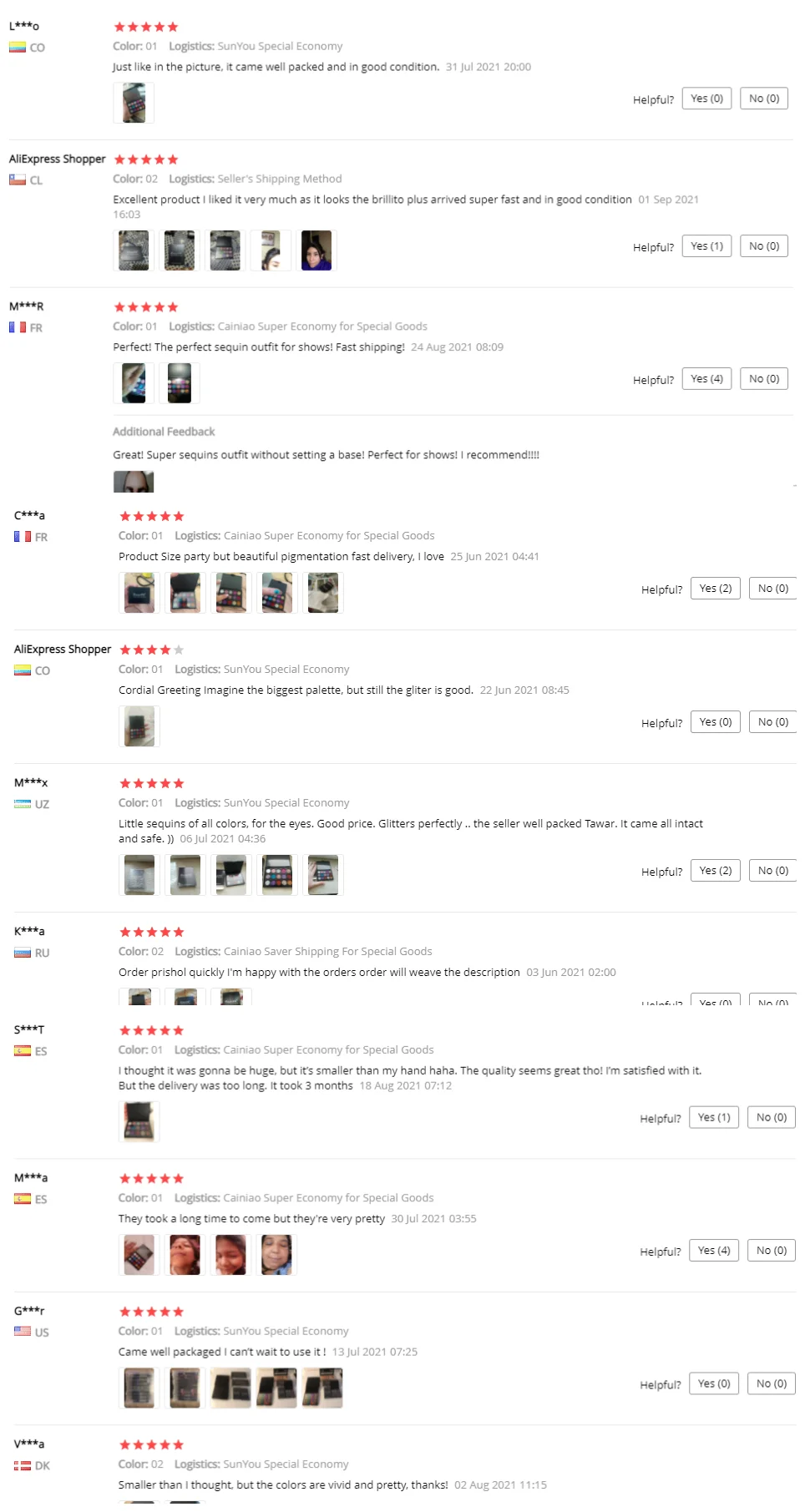
Task: Click the Chile flag icon labeled CL
Action: pyautogui.click(x=18, y=180)
